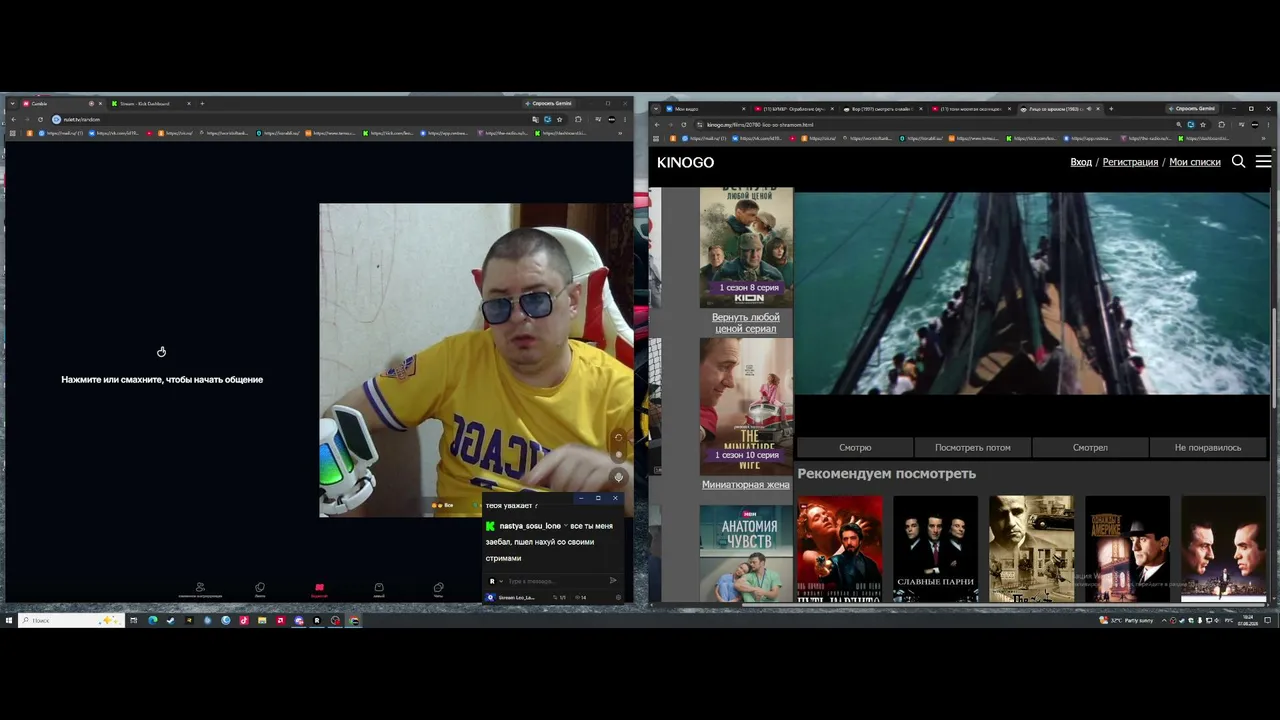Image resolution: width=1280 pixels, height=720 pixels.
Task: Click the chat message input field
Action: (x=553, y=581)
